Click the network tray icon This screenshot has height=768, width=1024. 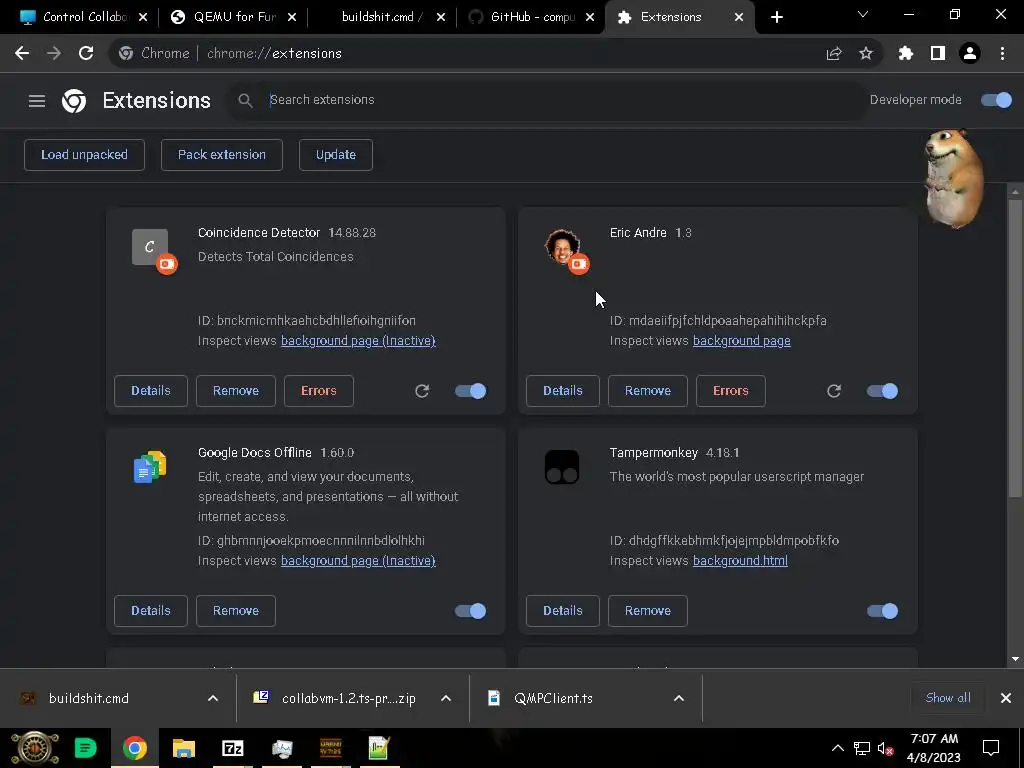862,748
